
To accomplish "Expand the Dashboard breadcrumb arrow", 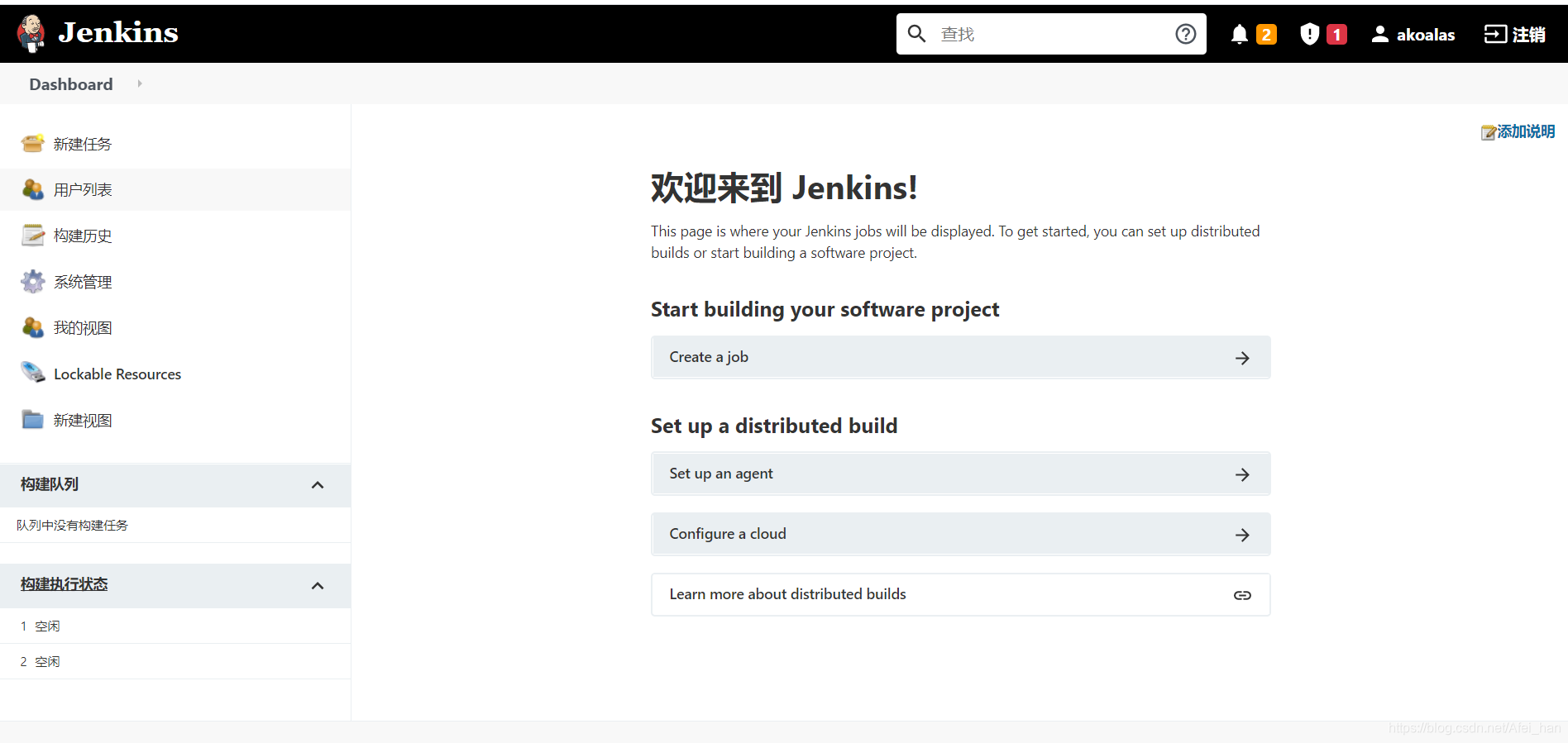I will coord(140,83).
